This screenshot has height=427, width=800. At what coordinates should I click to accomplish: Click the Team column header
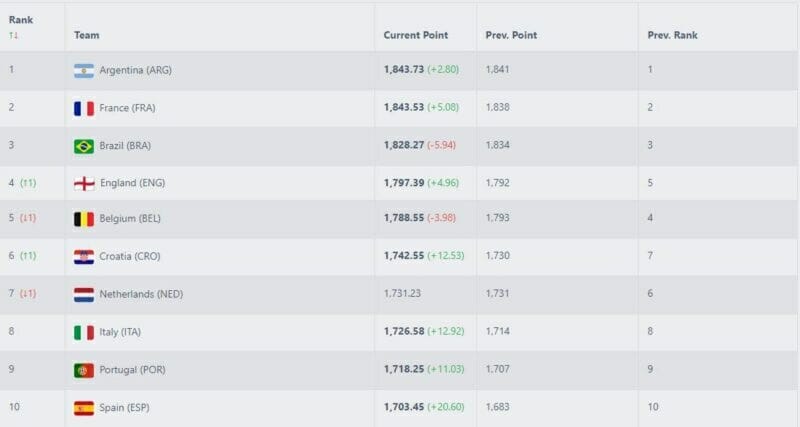pos(86,35)
